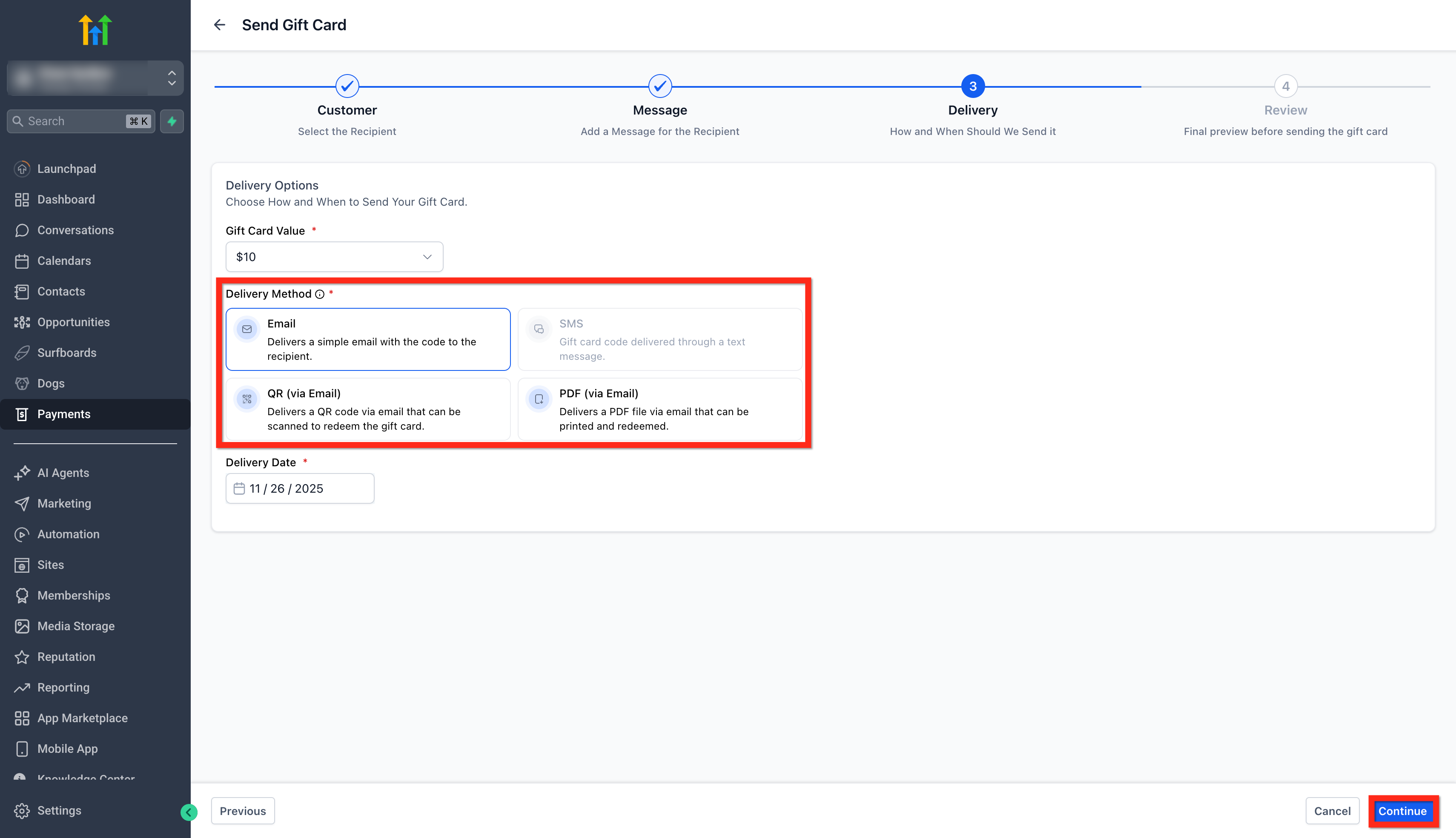The width and height of the screenshot is (1456, 838).
Task: Click the back arrow beside Send Gift Card
Action: (219, 25)
